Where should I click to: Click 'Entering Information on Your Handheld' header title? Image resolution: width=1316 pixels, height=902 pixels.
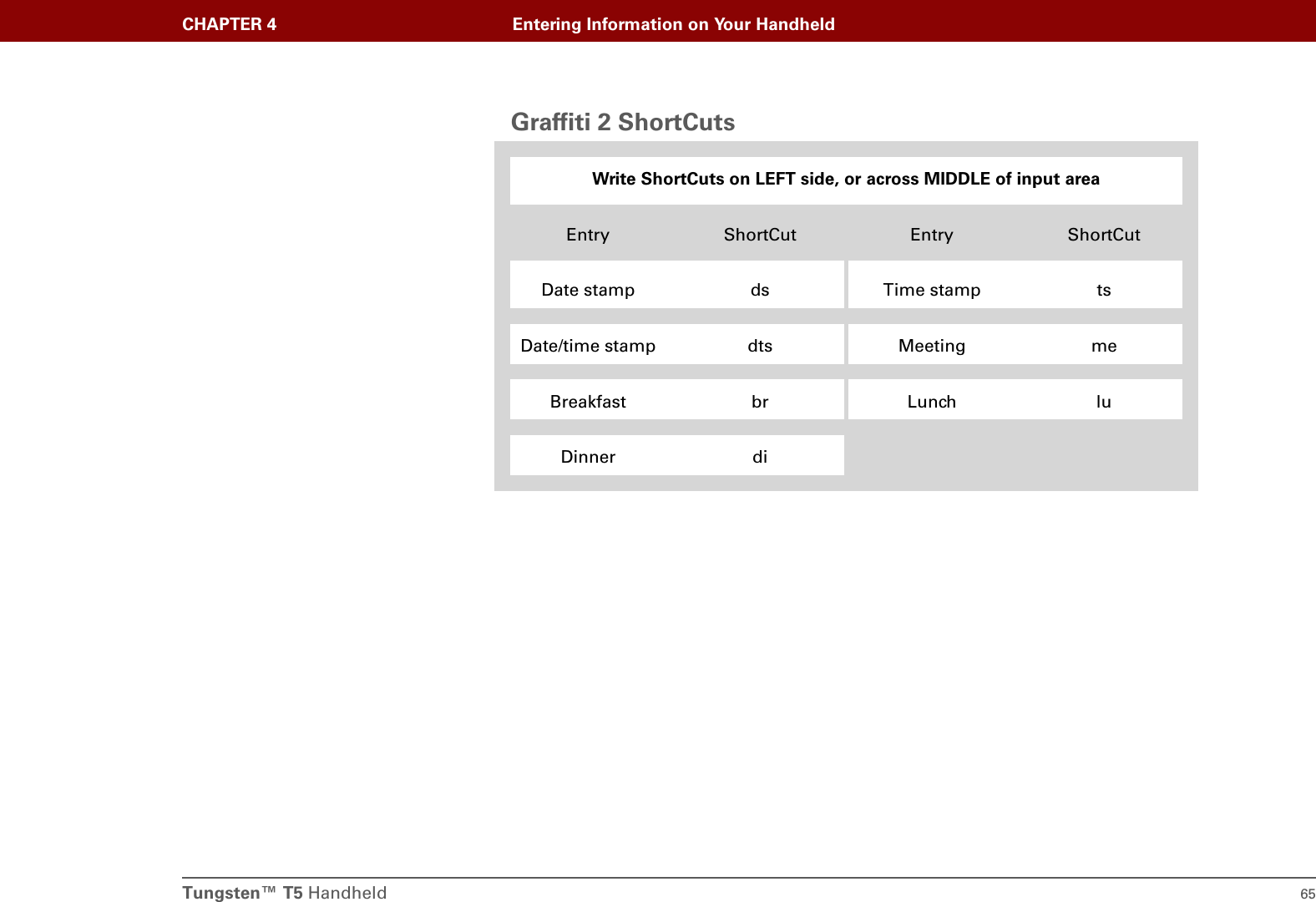673,24
